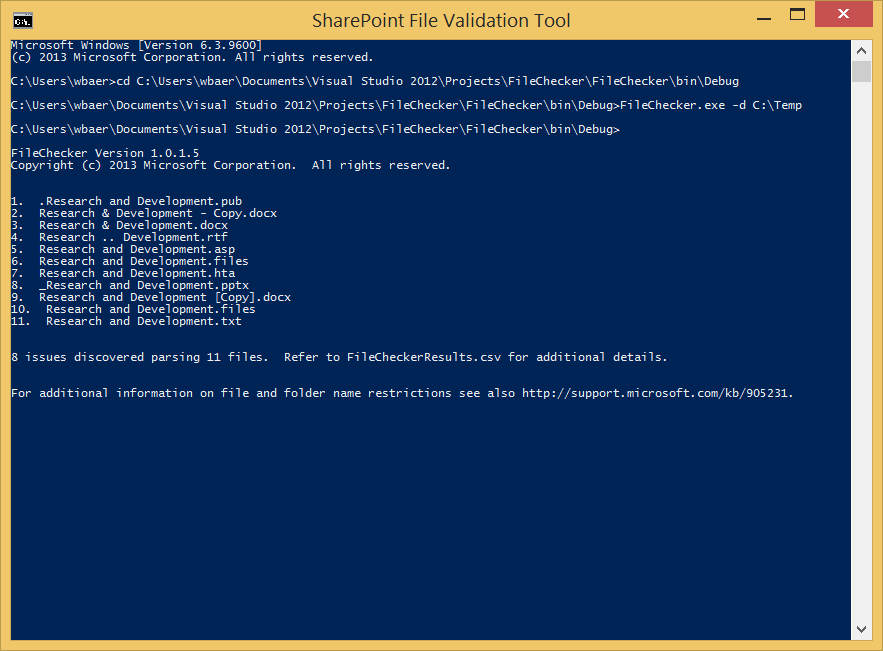Image resolution: width=883 pixels, height=651 pixels.
Task: Click the scrollbar up arrow
Action: [861, 51]
